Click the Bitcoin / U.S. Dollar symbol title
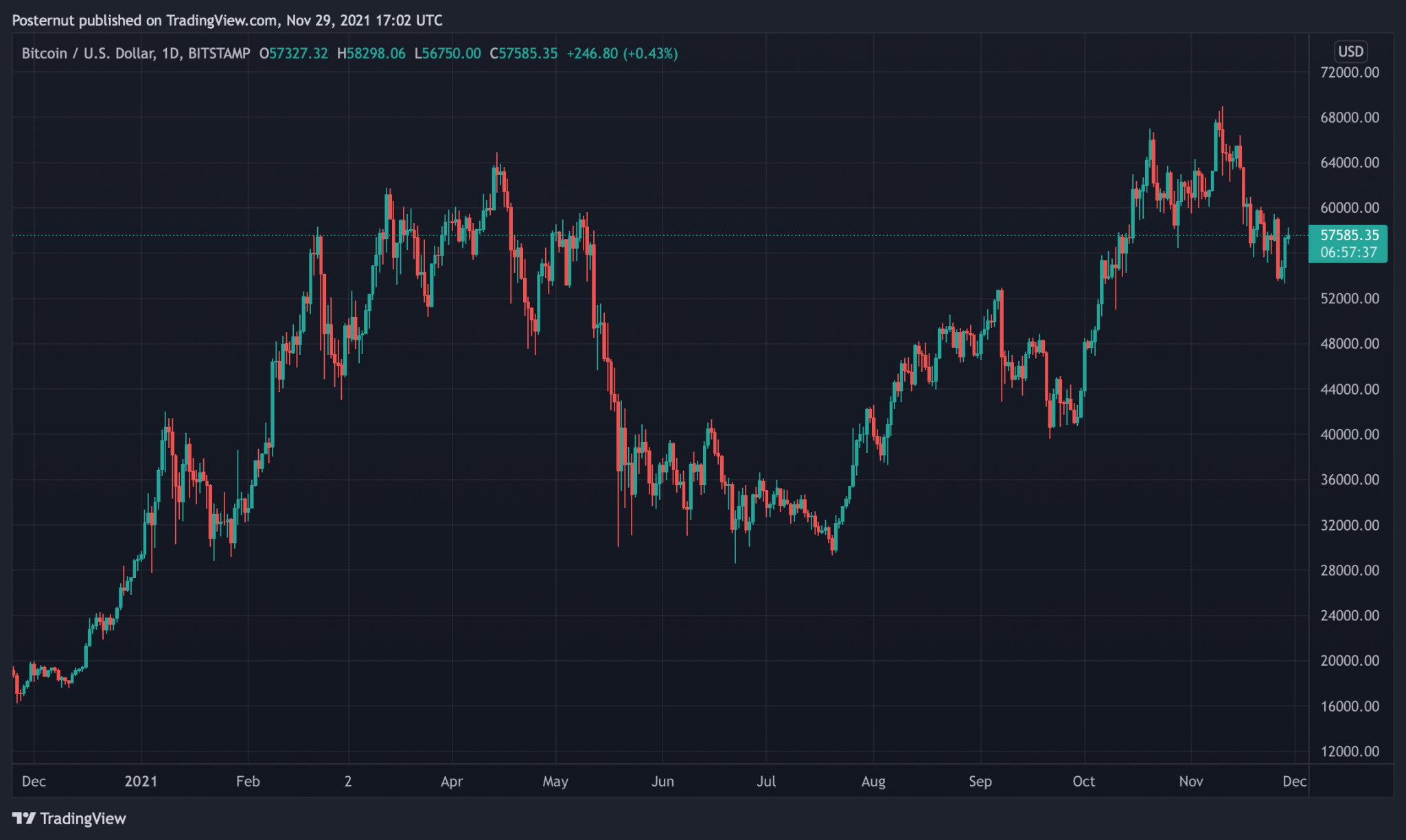 click(x=88, y=54)
